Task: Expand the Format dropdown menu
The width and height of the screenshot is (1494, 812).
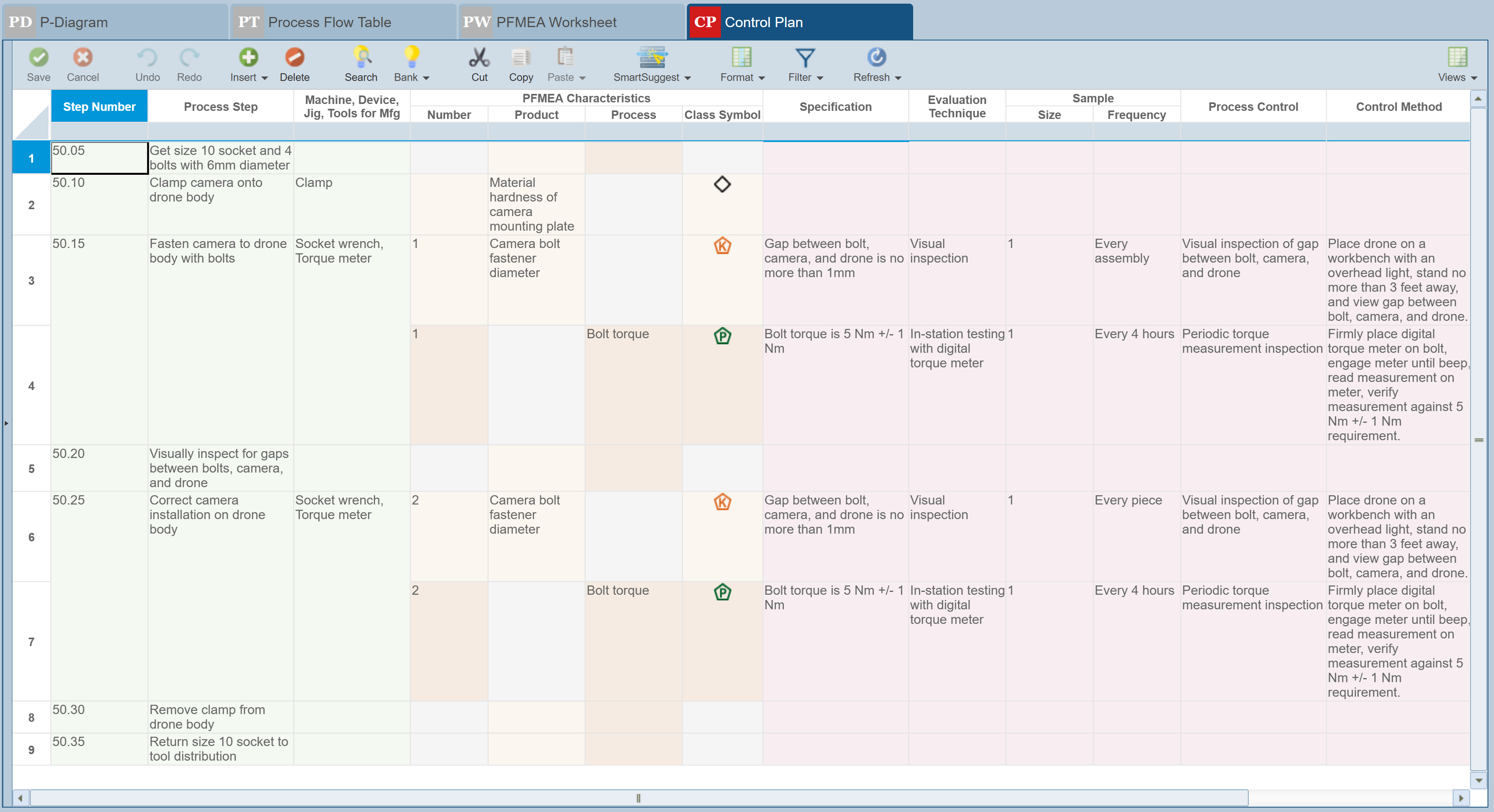Action: pyautogui.click(x=761, y=78)
